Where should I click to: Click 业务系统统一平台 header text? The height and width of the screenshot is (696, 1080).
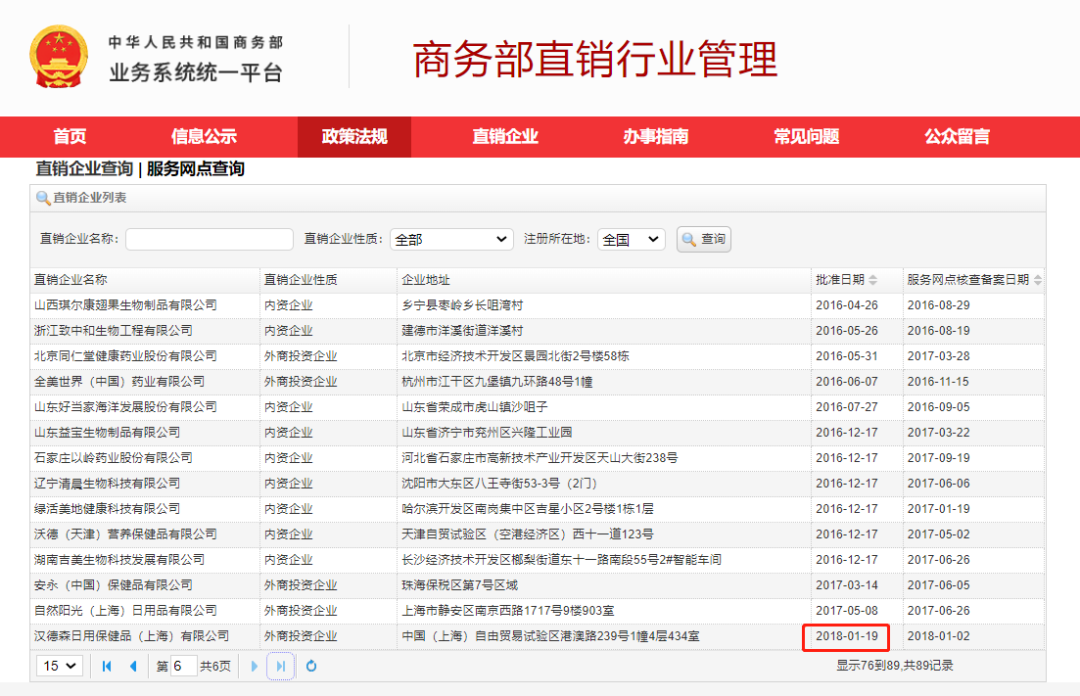(x=196, y=72)
